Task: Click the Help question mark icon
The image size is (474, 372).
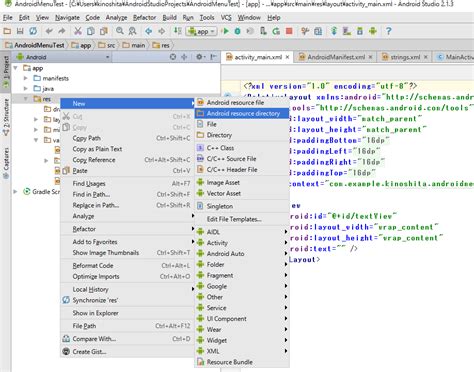Action: tap(389, 31)
